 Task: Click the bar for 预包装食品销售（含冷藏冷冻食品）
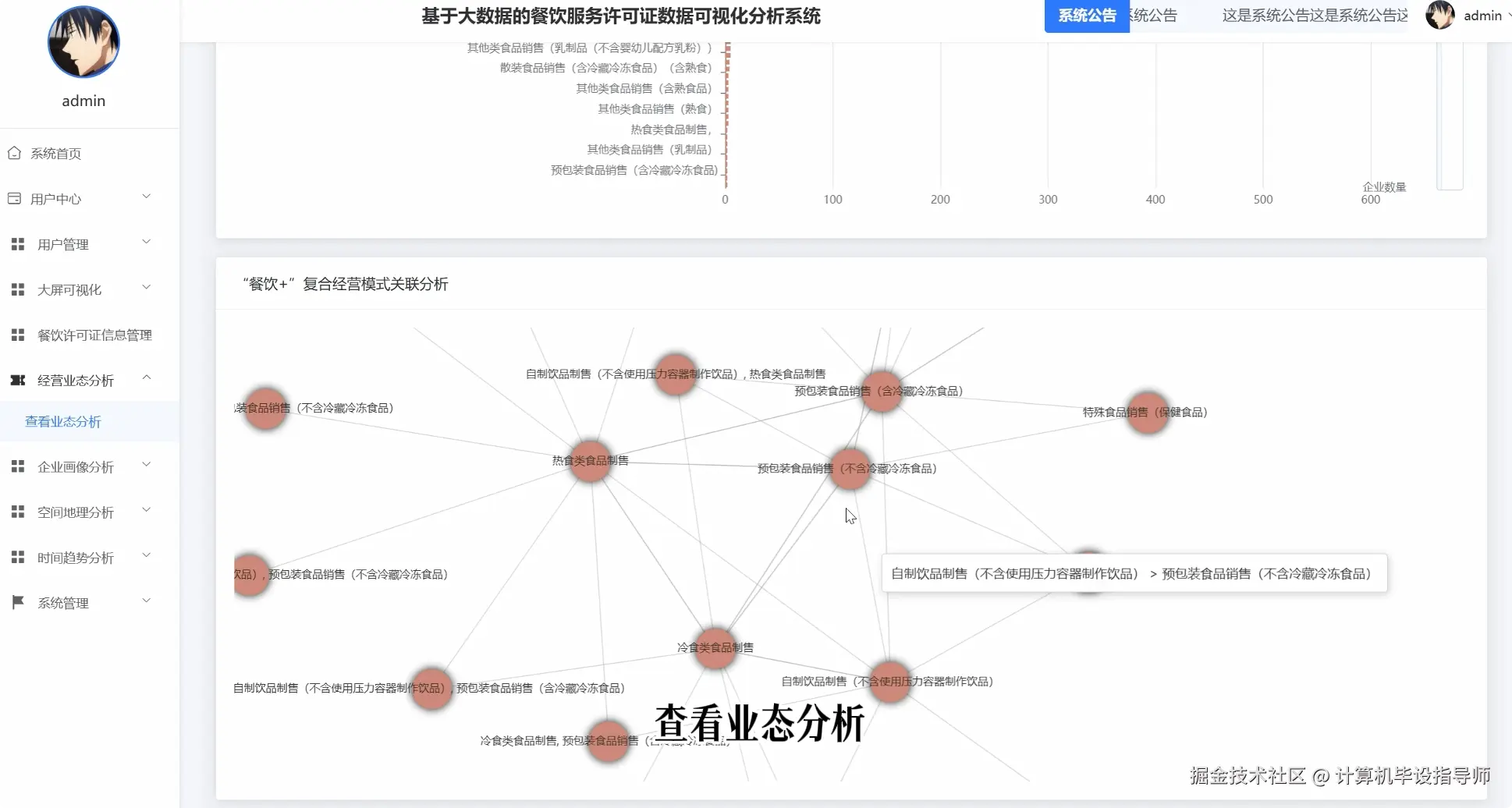coord(726,170)
